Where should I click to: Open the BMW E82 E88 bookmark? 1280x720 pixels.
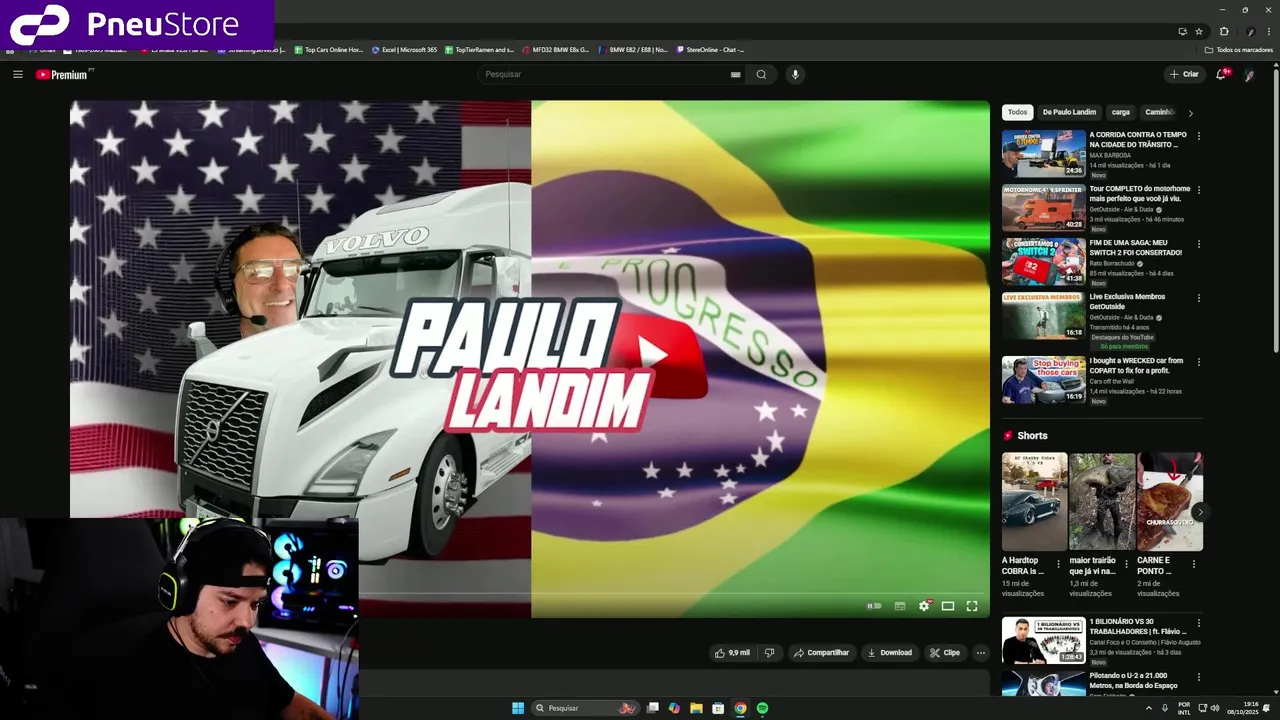[632, 49]
